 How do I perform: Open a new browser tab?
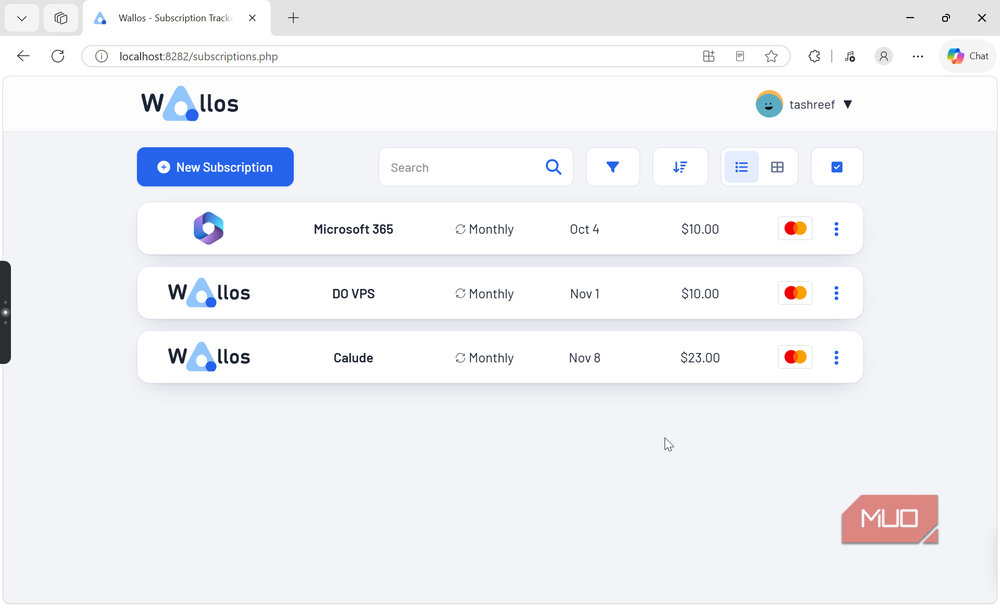tap(293, 18)
